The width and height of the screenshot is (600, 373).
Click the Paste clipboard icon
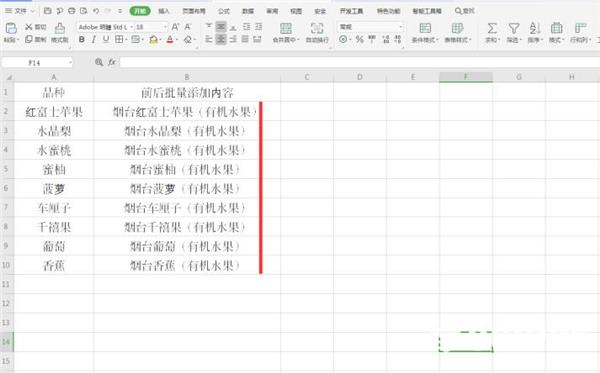pos(11,28)
